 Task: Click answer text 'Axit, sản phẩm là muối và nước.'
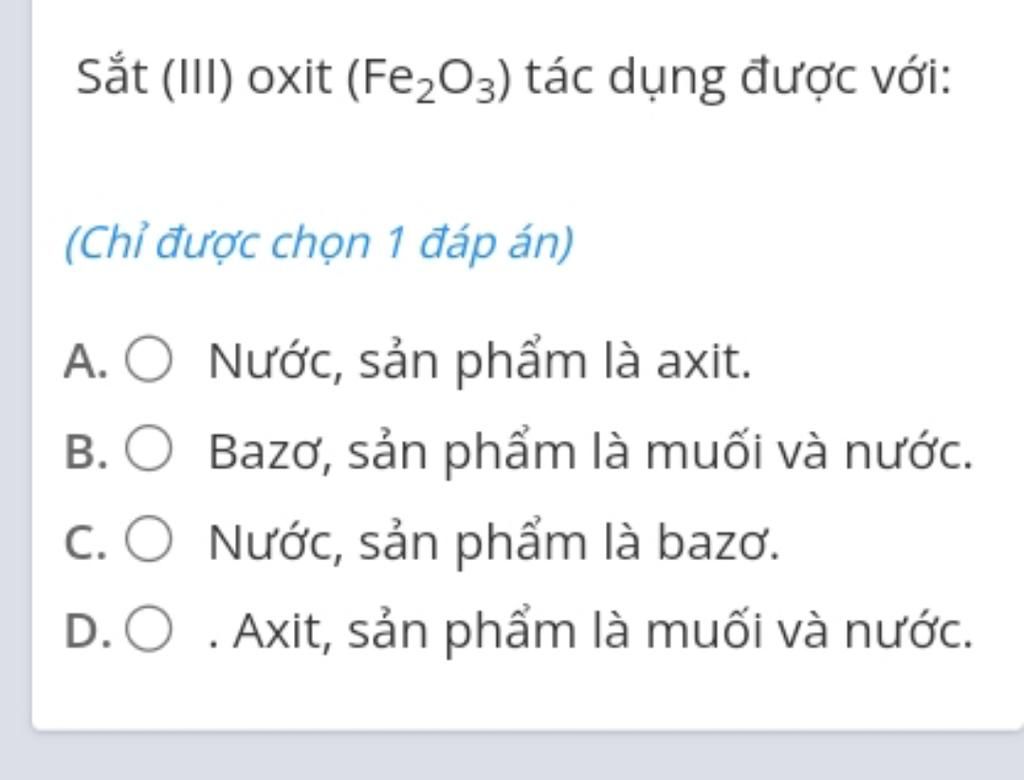603,632
